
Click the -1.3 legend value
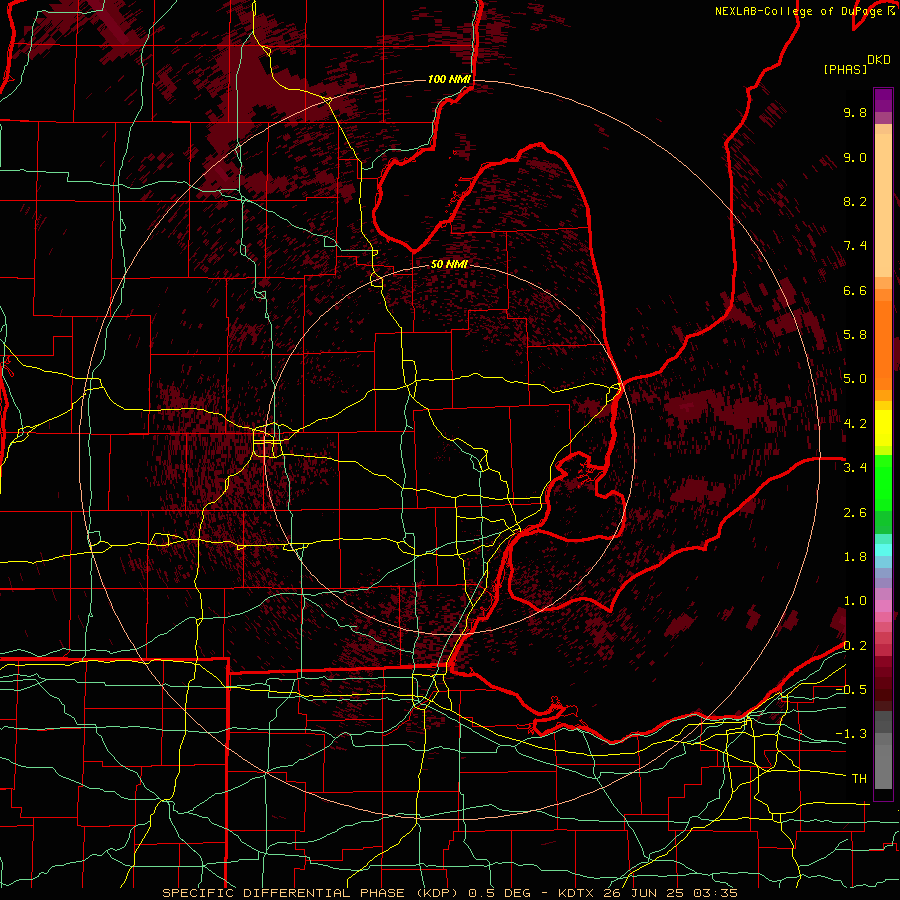(851, 734)
